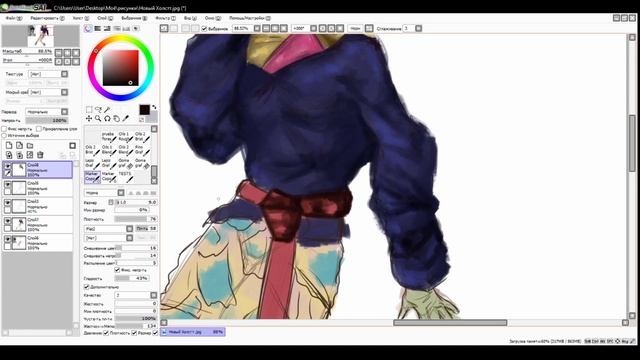This screenshot has width=640, height=360.
Task: Select the Новый Холст.jpg canvas tab
Action: coord(192,332)
